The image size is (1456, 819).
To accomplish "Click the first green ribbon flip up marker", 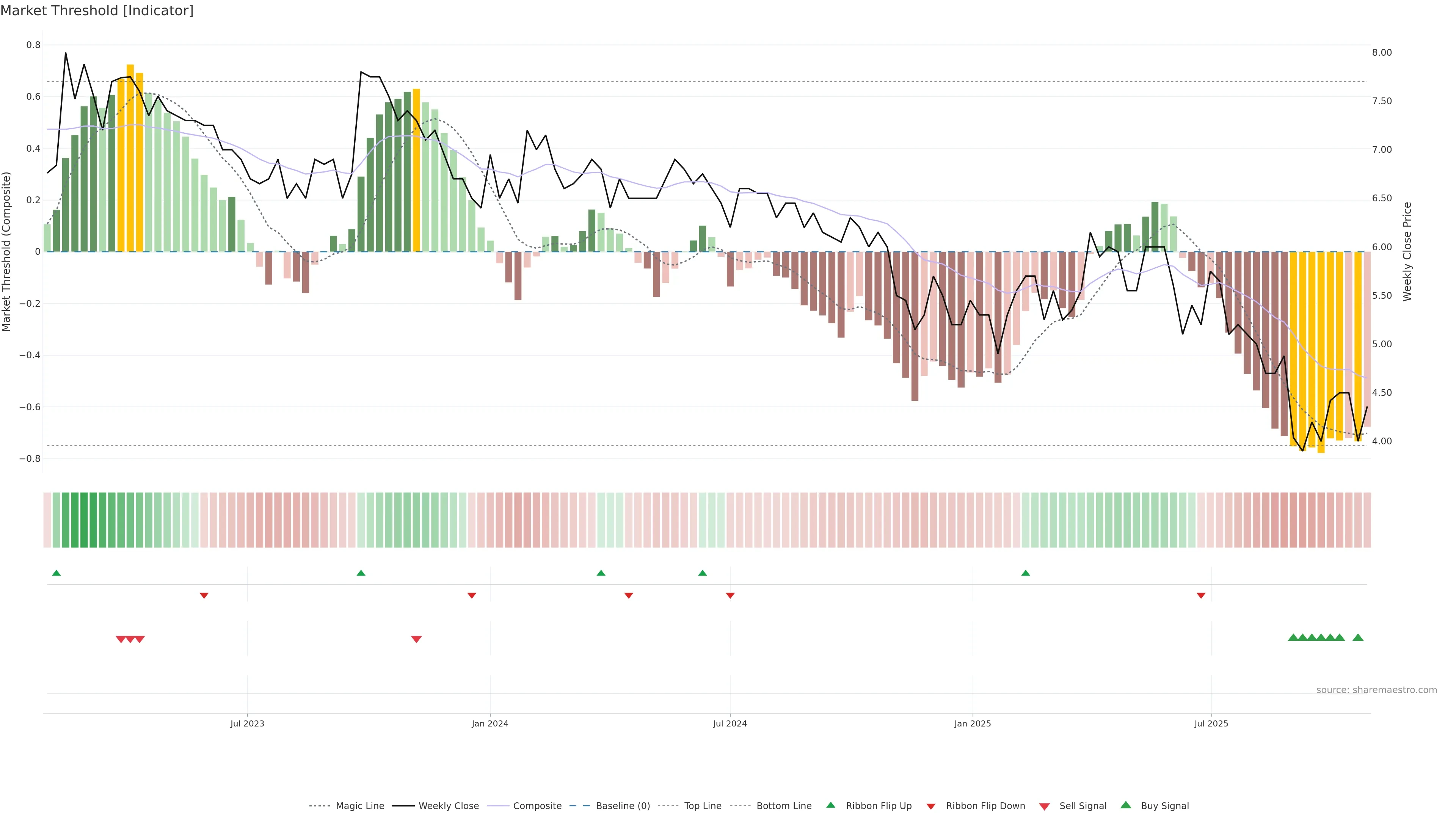I will coord(56,573).
